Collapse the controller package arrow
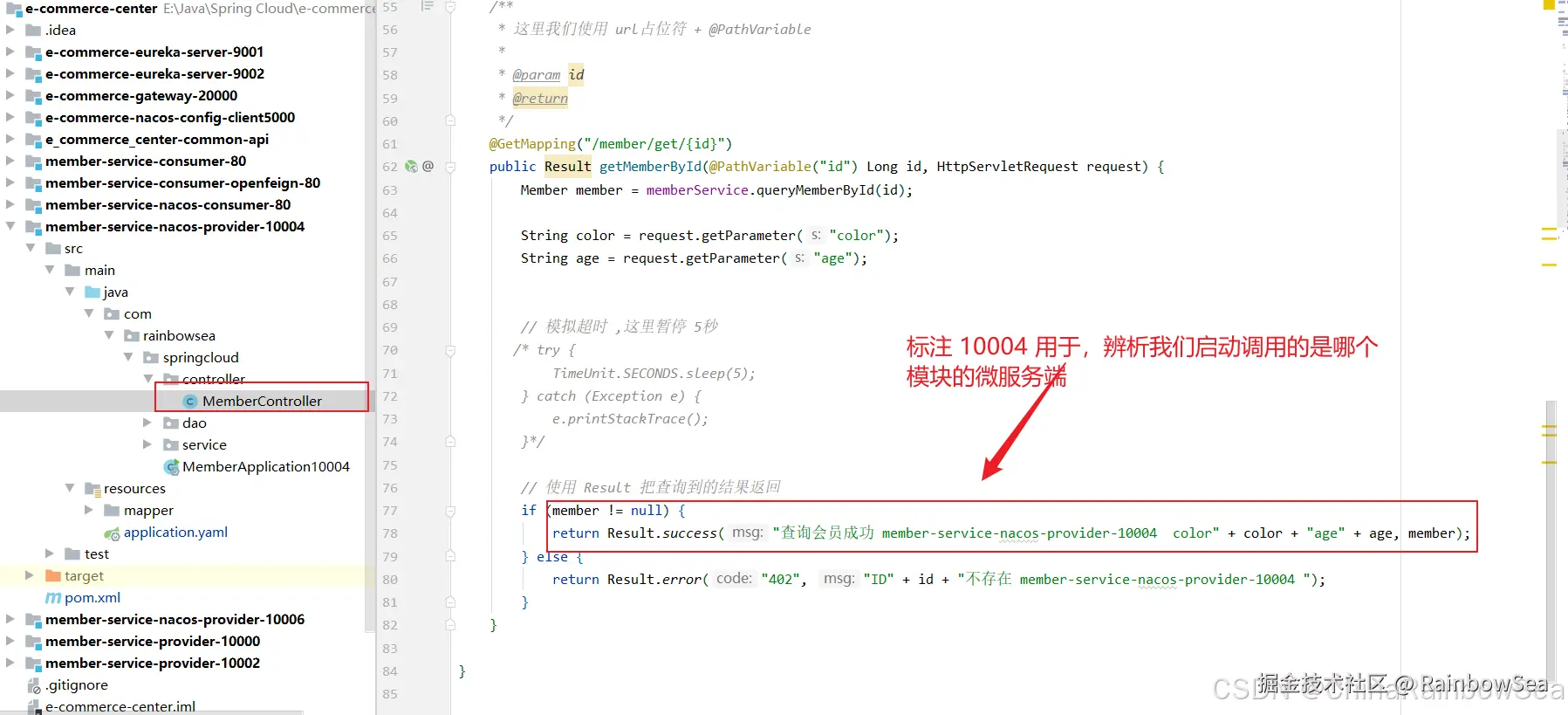The height and width of the screenshot is (715, 1568). (147, 379)
